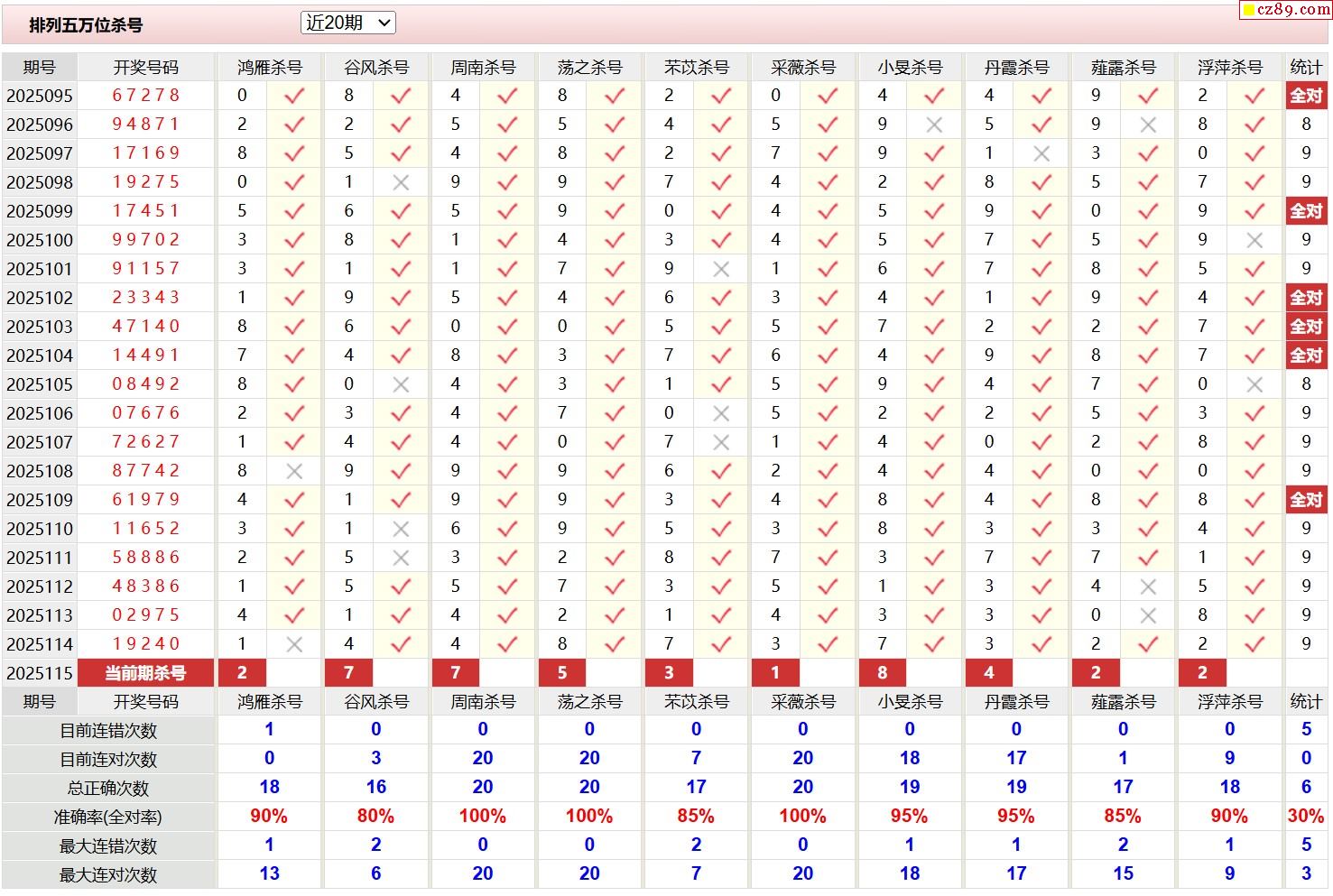Screen dimensions: 1333x896
Task: Click the X mark for 芣苡杀号 in row 2025107
Action: pyautogui.click(x=721, y=442)
